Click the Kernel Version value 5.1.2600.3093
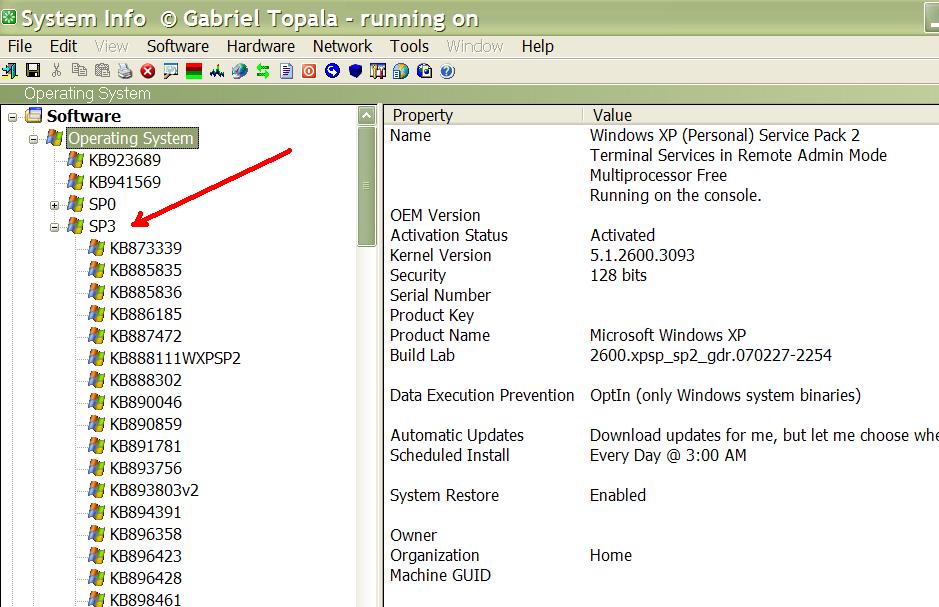The height and width of the screenshot is (607, 939). 642,255
